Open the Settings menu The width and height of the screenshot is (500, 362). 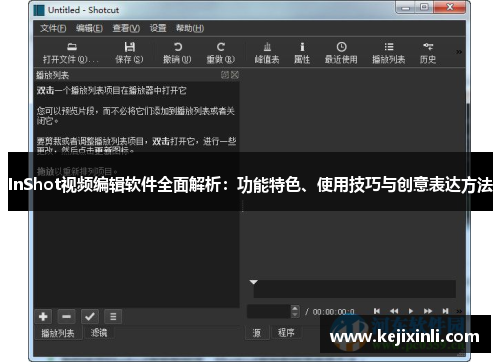point(158,28)
